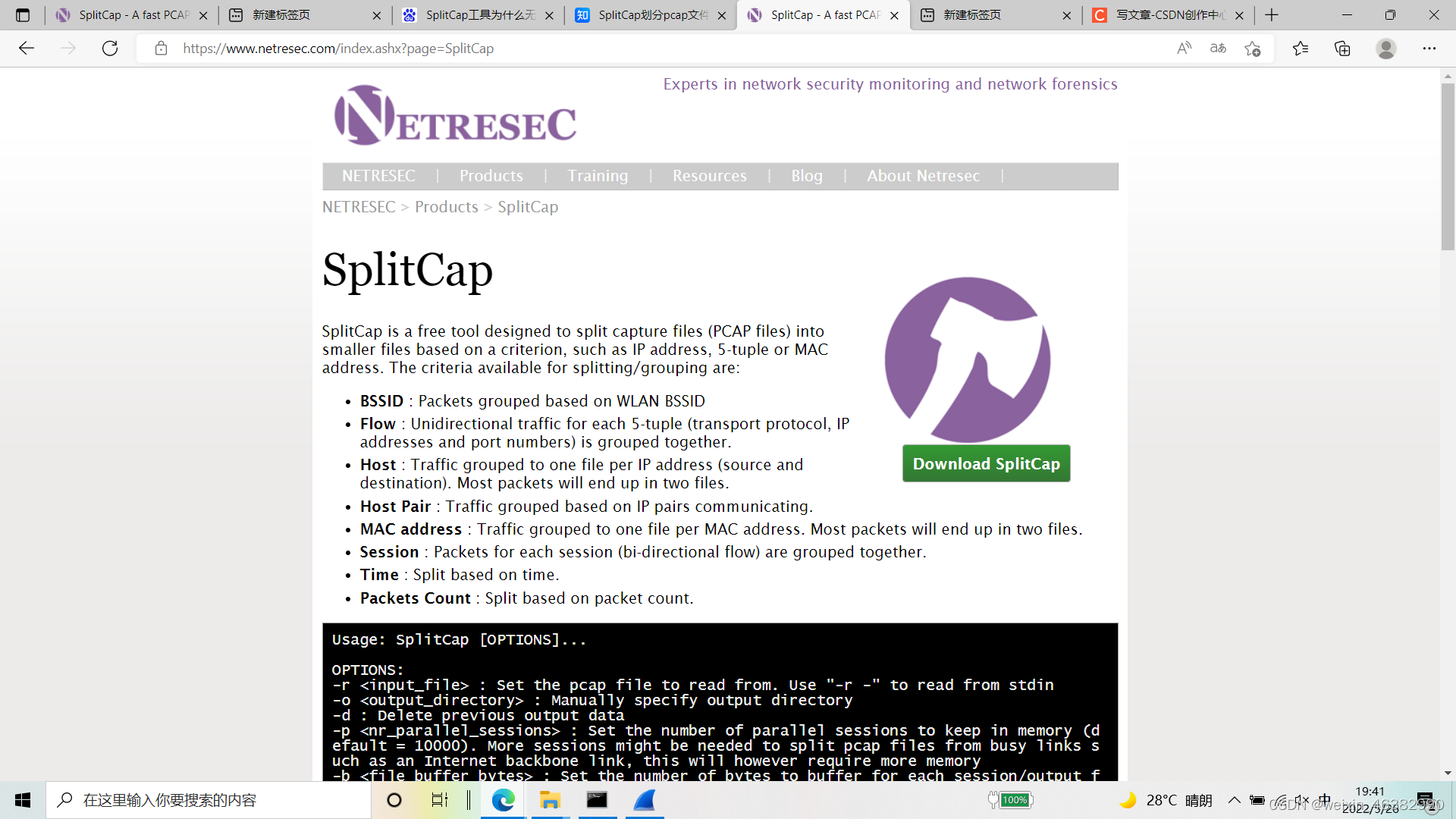Start Read aloud for the page
The height and width of the screenshot is (819, 1456).
click(x=1184, y=48)
